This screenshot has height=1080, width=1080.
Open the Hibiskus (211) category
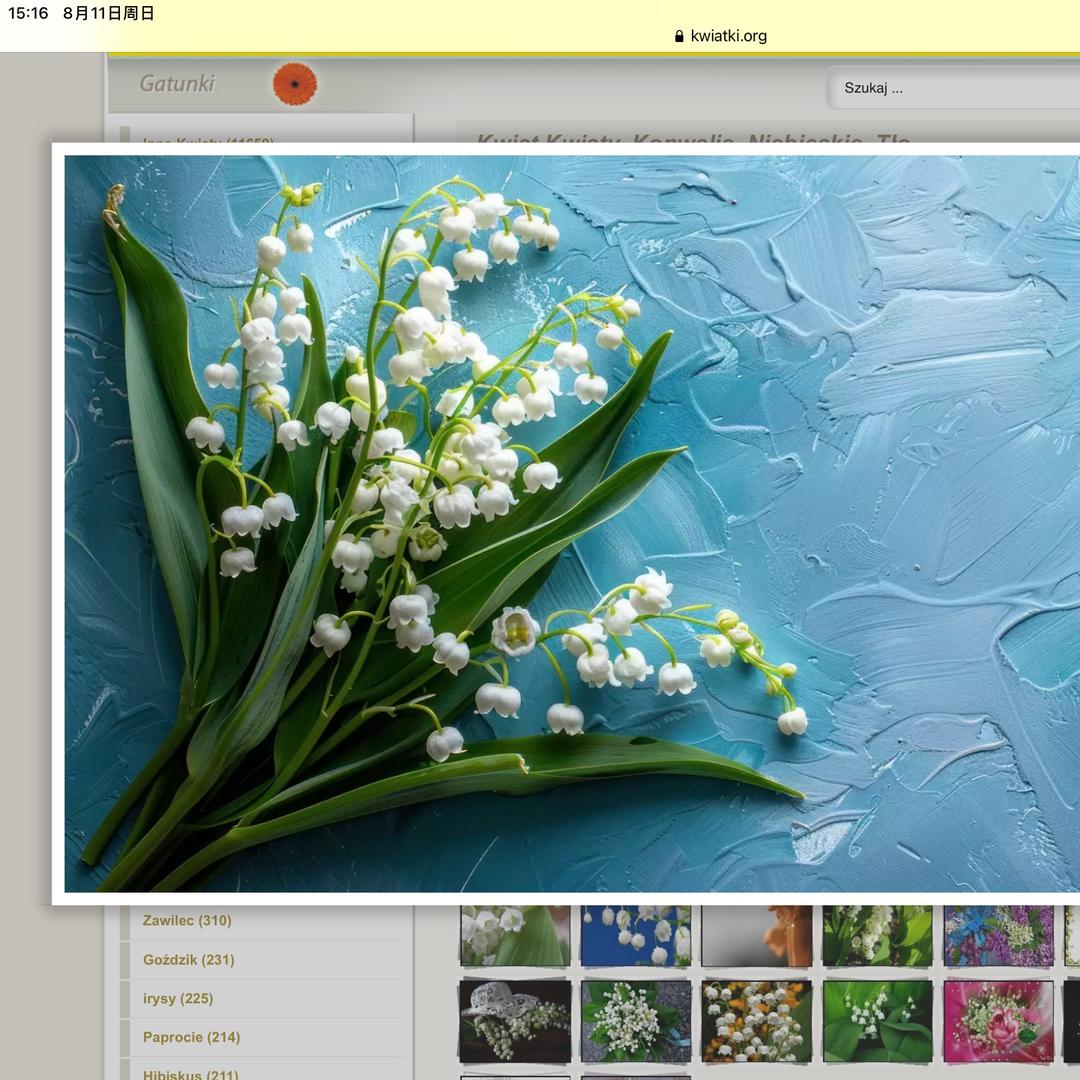[191, 1073]
